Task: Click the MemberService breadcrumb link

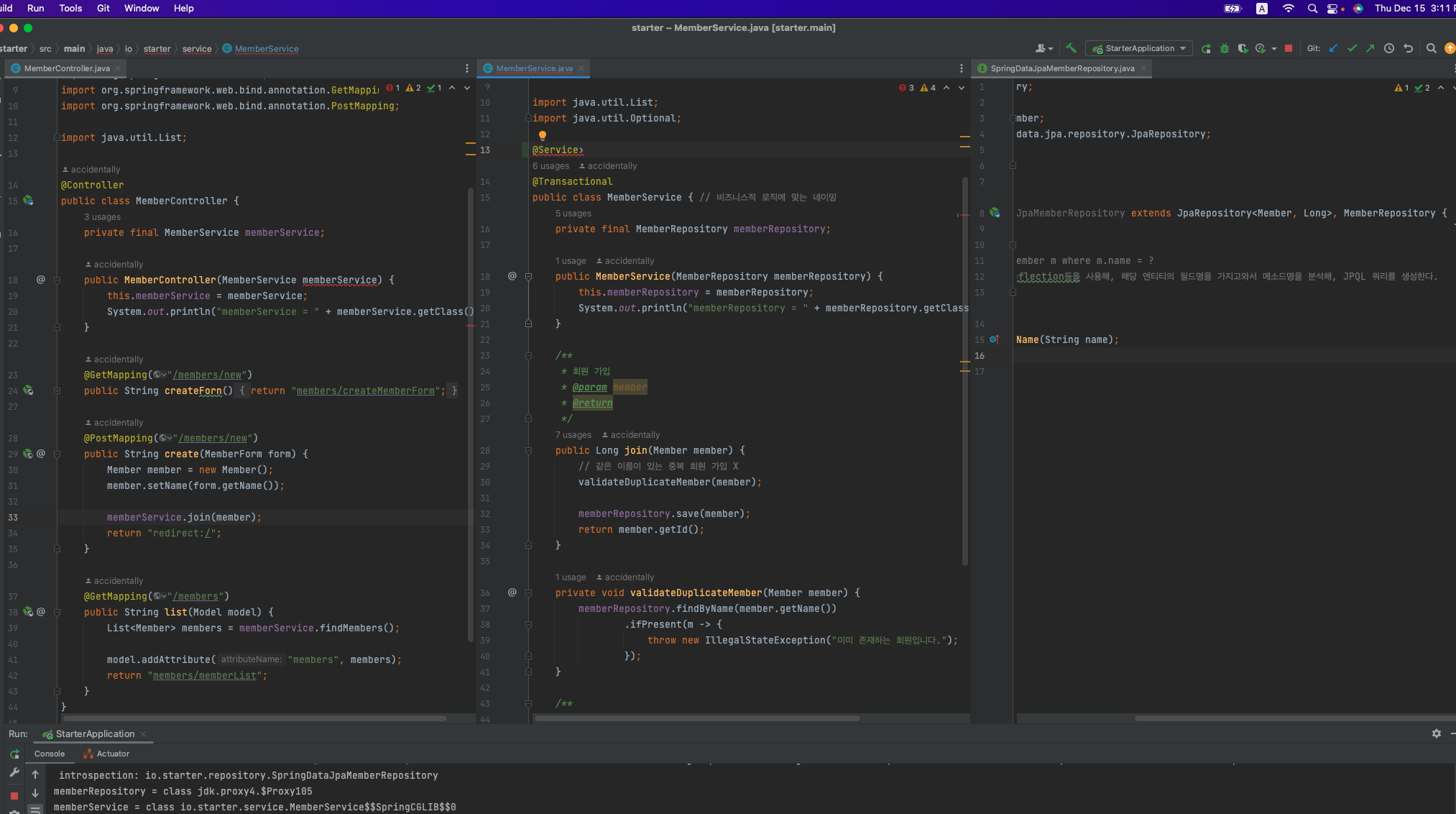Action: pyautogui.click(x=267, y=49)
